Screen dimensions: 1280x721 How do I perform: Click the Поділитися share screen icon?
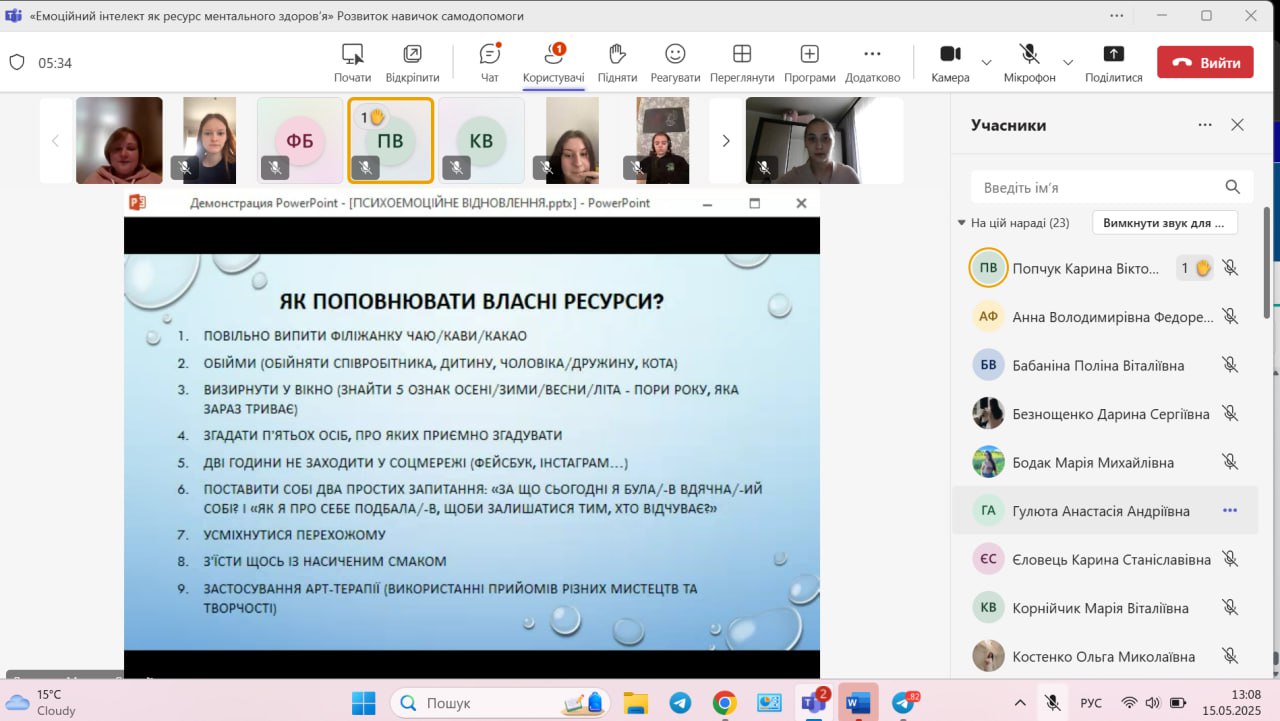coord(1113,55)
